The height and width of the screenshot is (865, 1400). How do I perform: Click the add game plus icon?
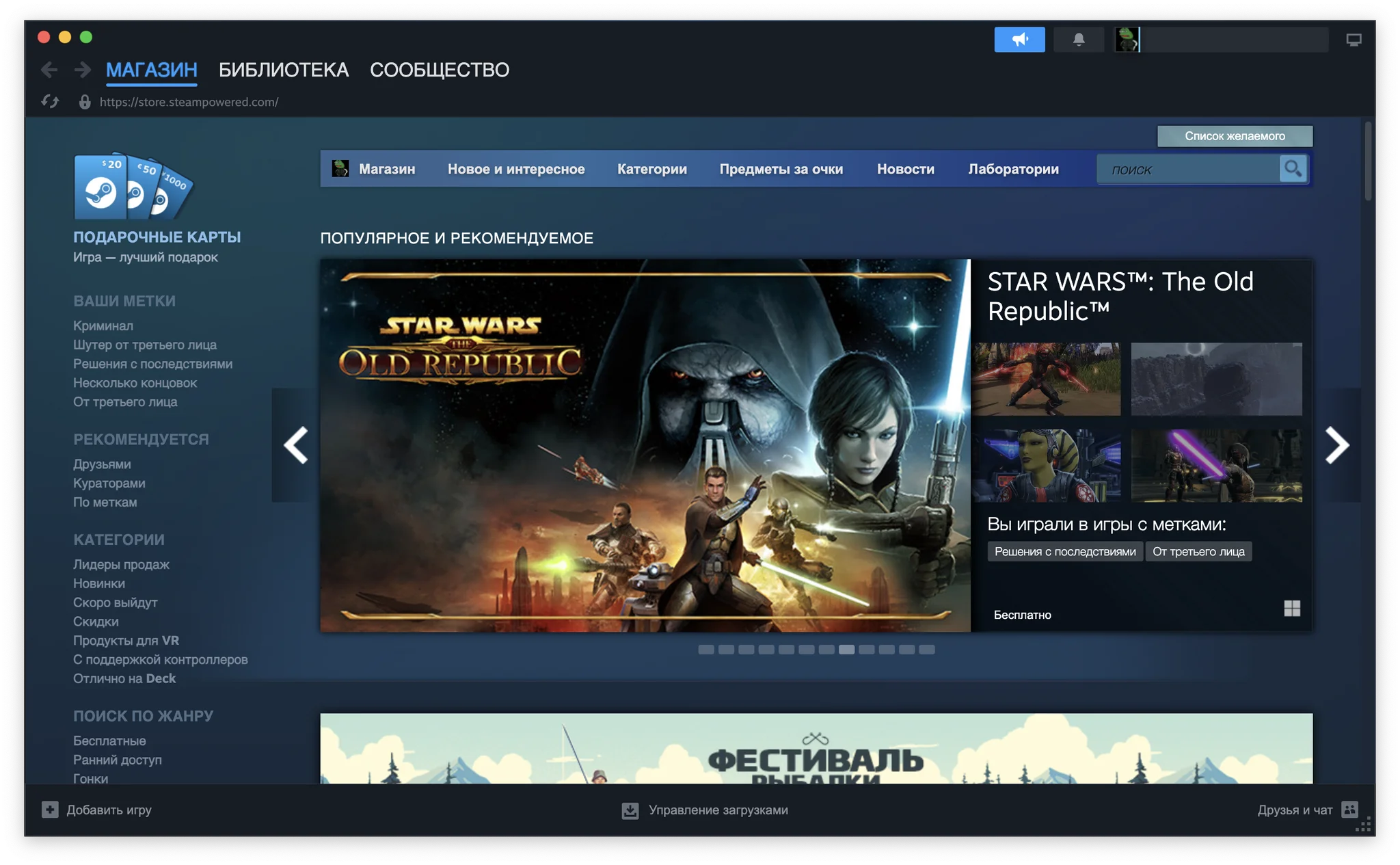tap(50, 810)
